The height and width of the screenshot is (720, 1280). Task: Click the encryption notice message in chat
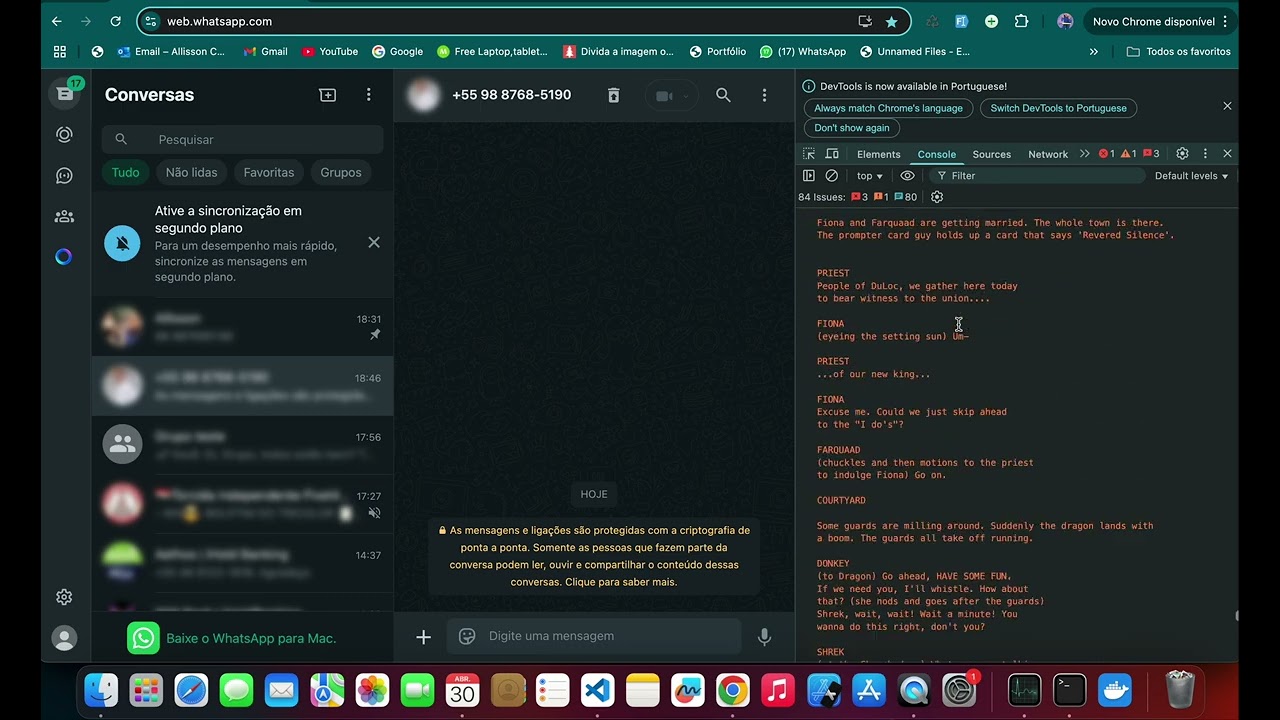tap(594, 556)
